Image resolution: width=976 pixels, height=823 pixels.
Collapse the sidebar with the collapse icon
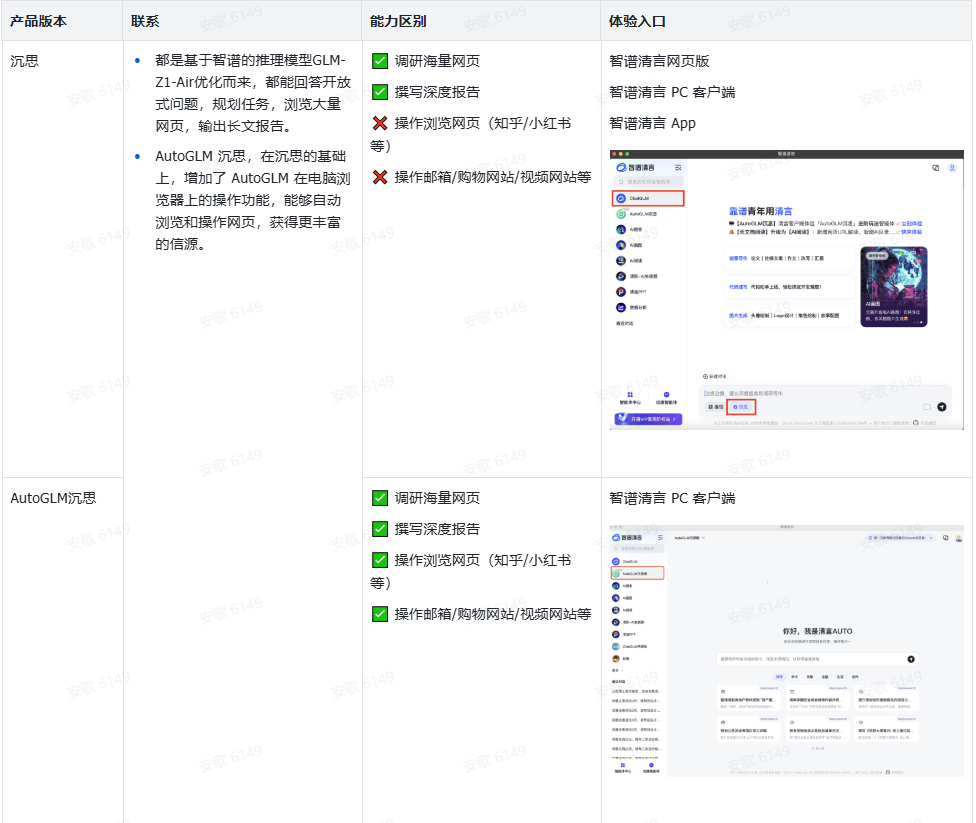[679, 168]
